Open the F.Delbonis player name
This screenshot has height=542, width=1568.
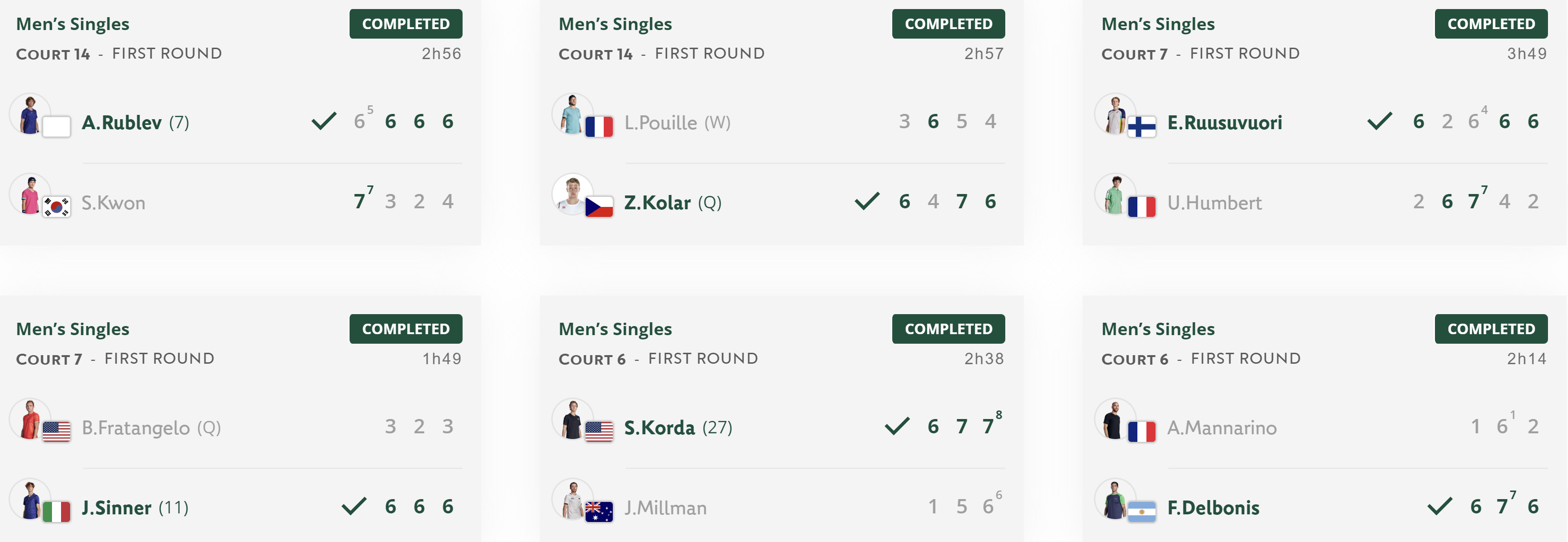(1213, 507)
